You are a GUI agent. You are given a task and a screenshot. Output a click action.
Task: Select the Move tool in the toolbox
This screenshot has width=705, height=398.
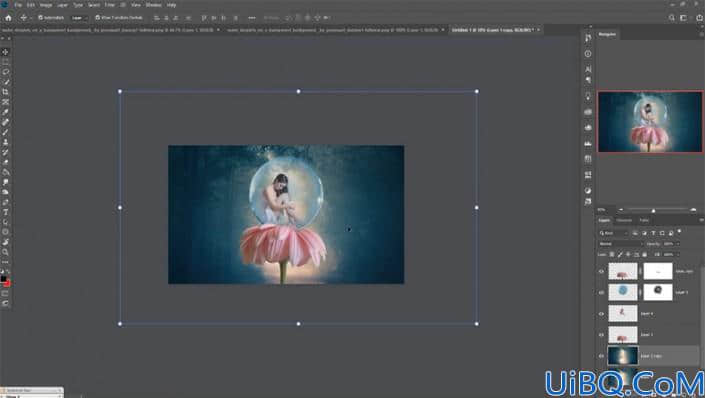pos(5,52)
